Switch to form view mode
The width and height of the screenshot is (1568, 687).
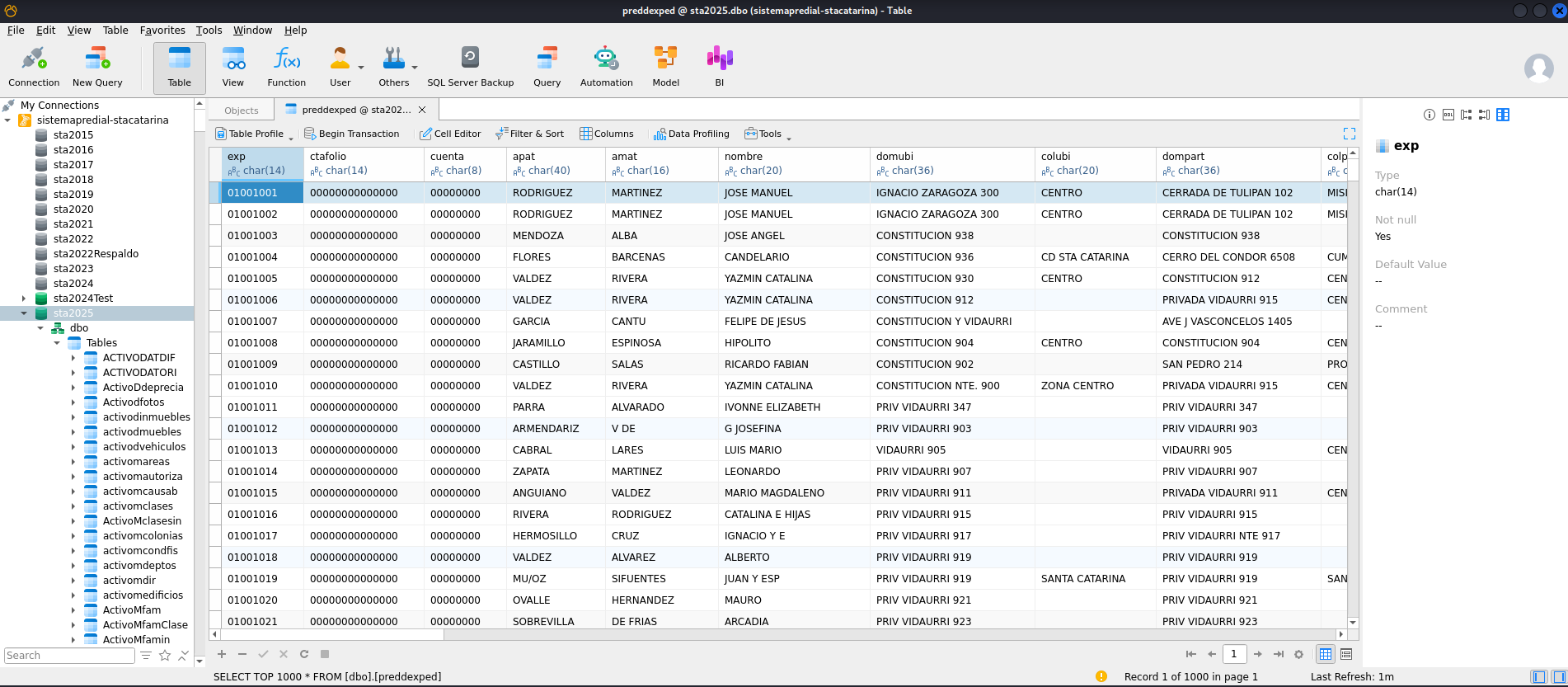coord(1346,654)
